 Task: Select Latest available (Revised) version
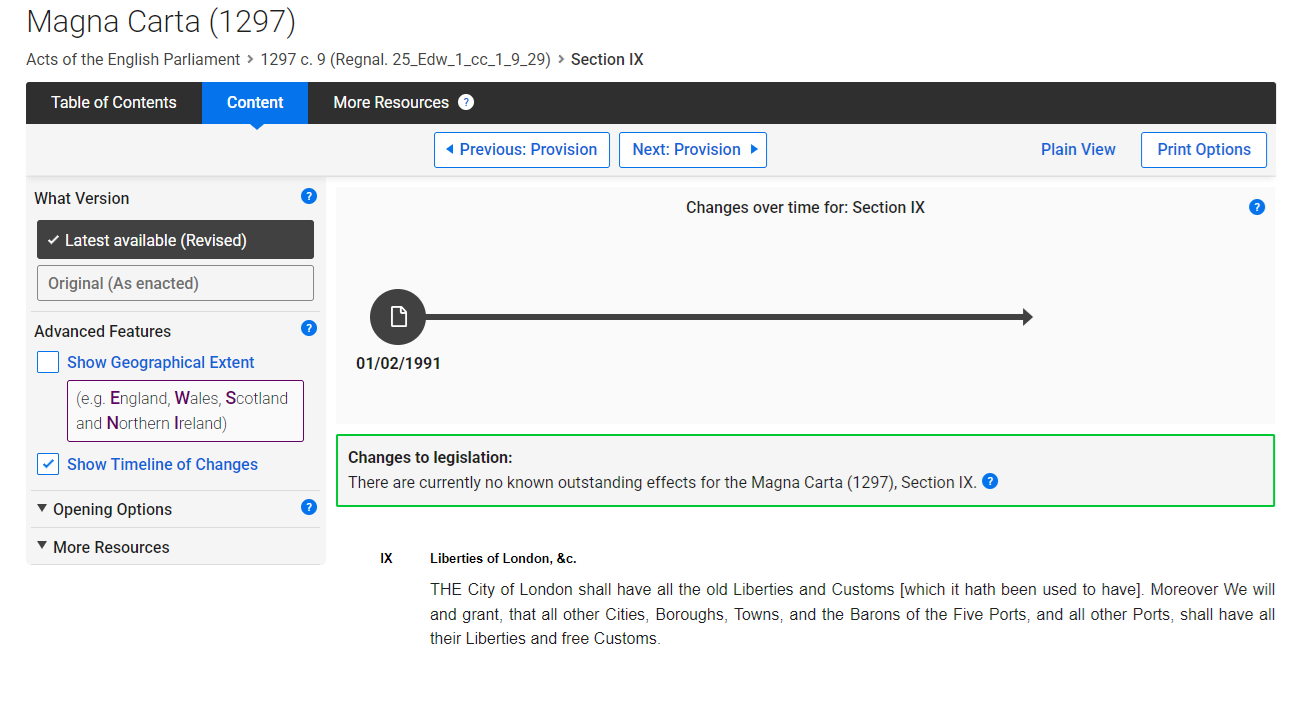coord(175,240)
